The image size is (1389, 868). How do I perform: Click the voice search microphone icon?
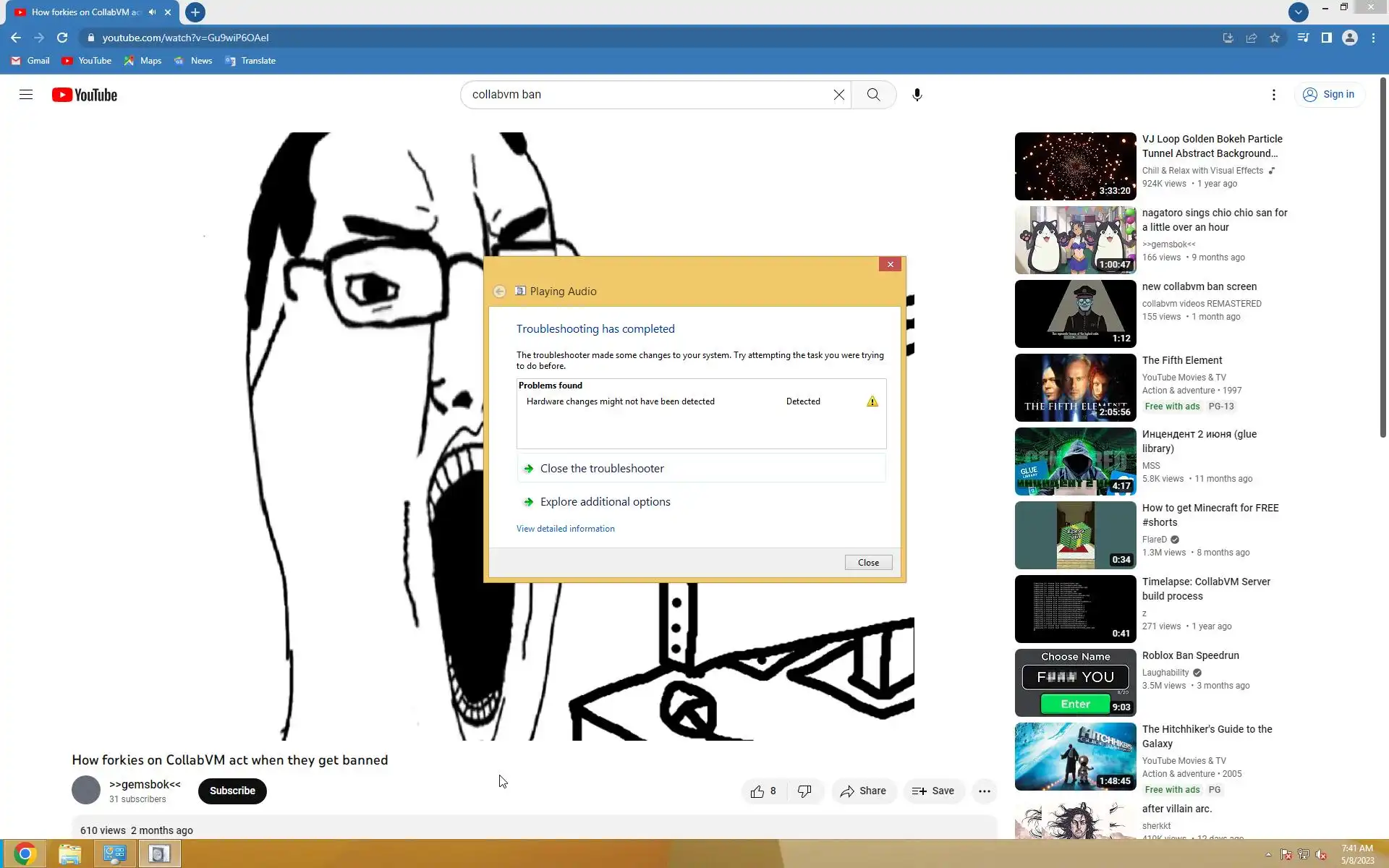click(x=917, y=95)
